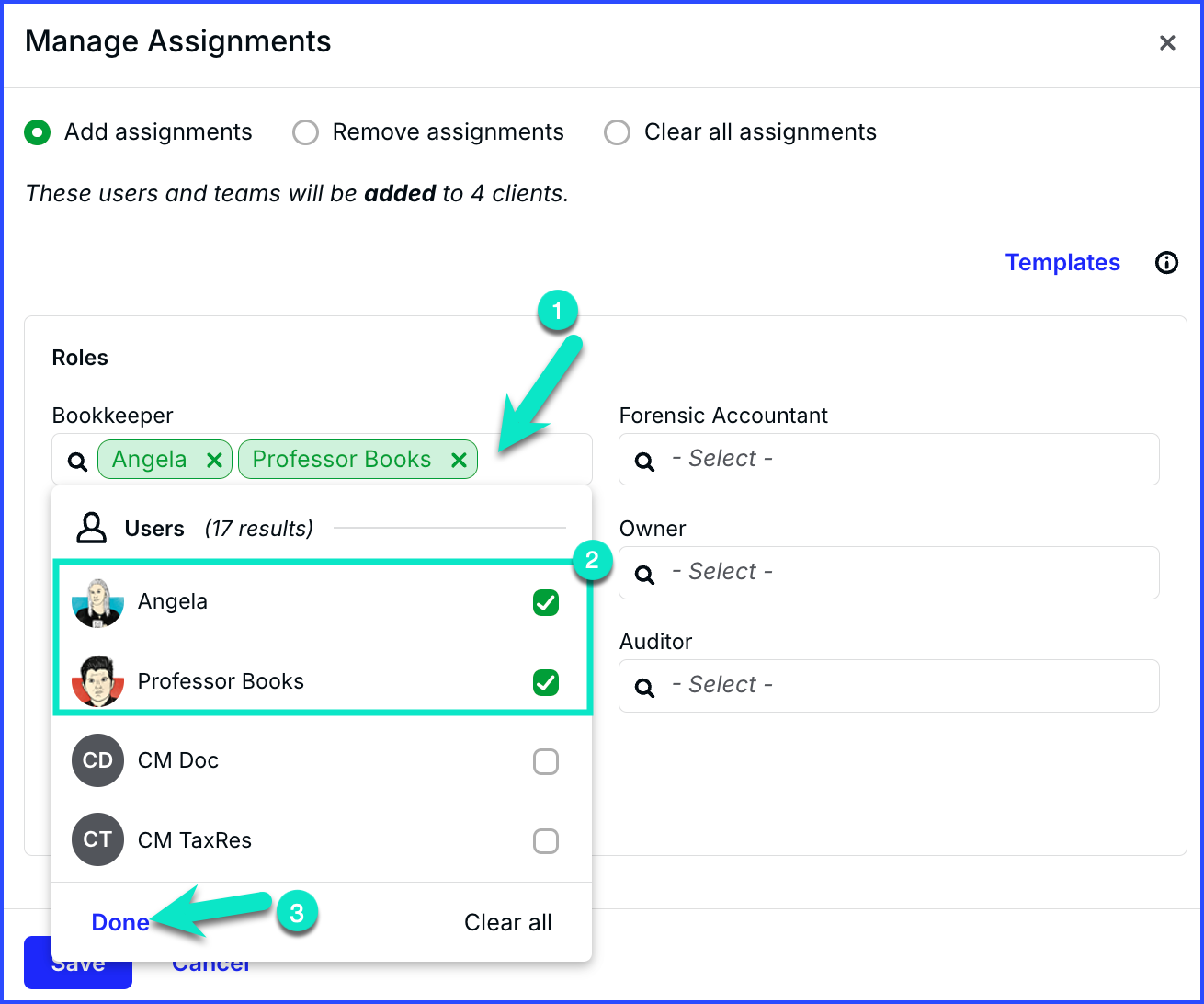Click the info icon beside Templates
The image size is (1204, 1004).
click(1166, 263)
